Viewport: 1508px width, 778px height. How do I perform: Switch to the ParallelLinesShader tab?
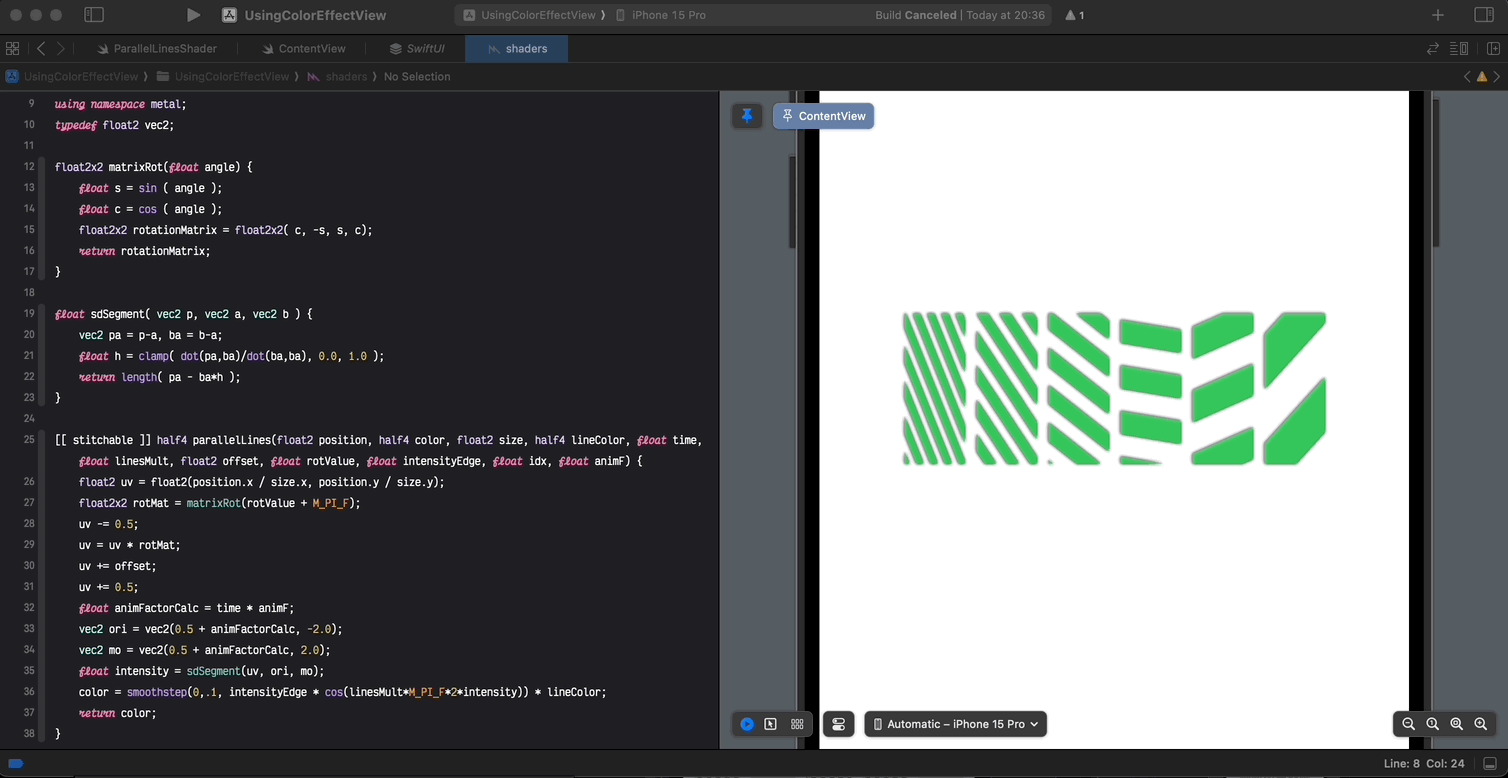(x=157, y=48)
